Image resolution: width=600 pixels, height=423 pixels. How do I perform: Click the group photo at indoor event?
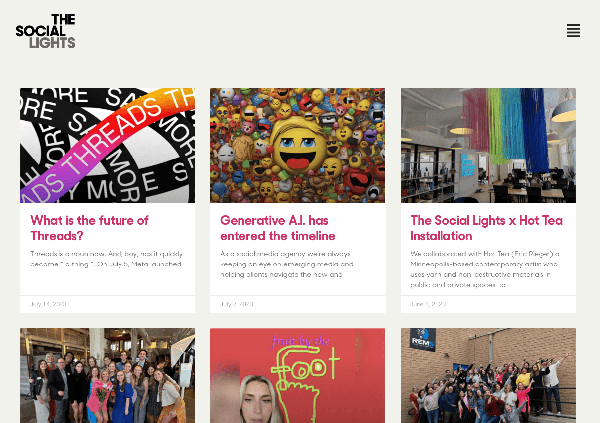(x=108, y=376)
